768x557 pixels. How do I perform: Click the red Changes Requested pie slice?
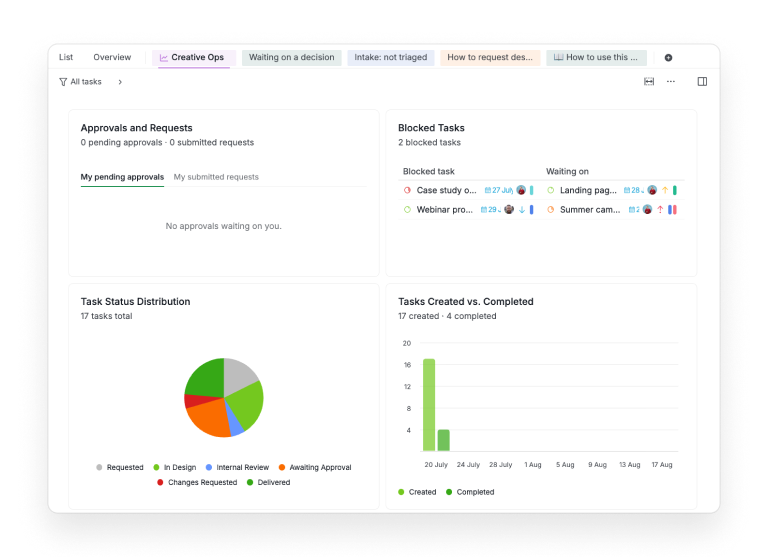(x=194, y=400)
